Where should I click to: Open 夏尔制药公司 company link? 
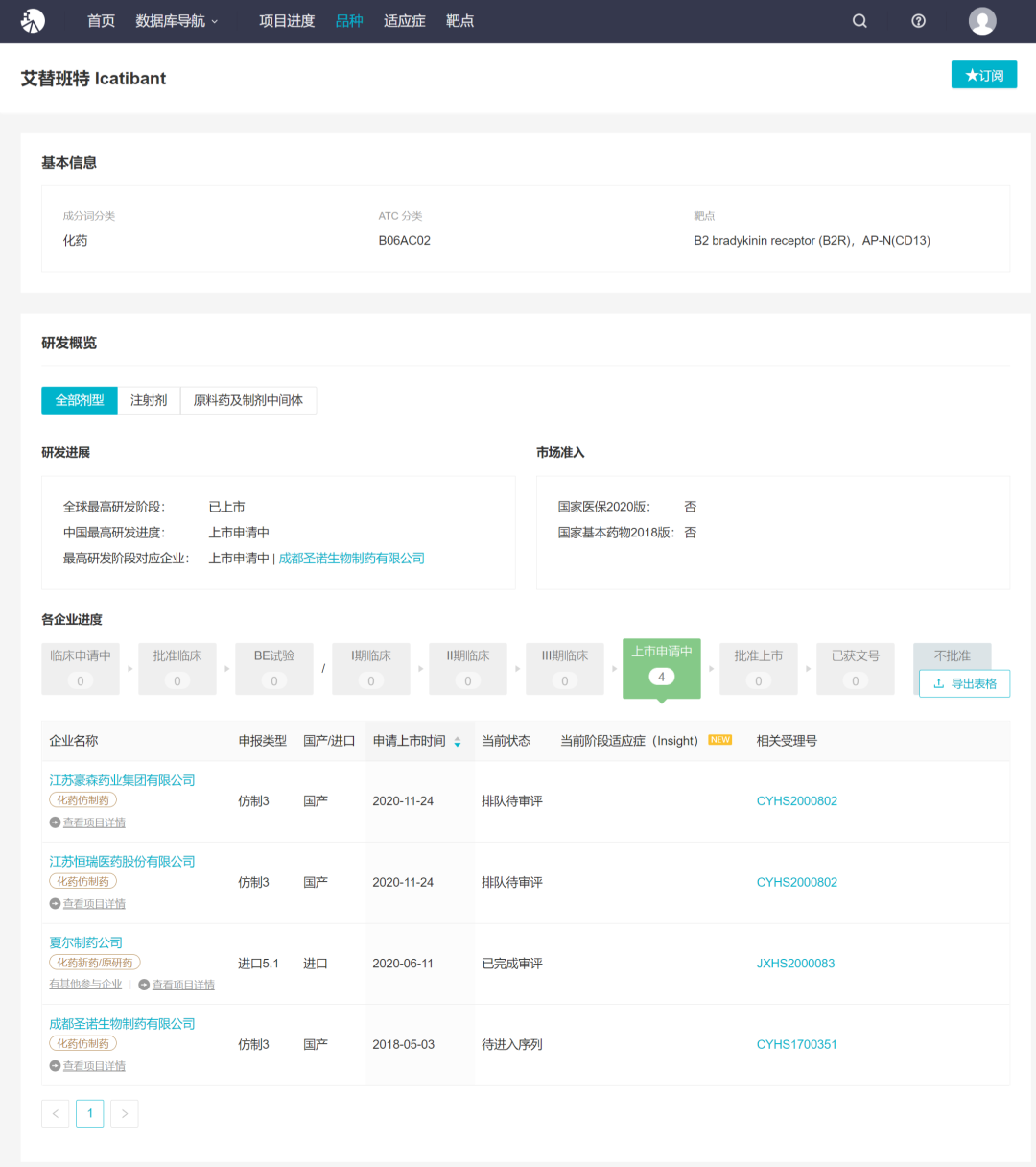(x=86, y=942)
